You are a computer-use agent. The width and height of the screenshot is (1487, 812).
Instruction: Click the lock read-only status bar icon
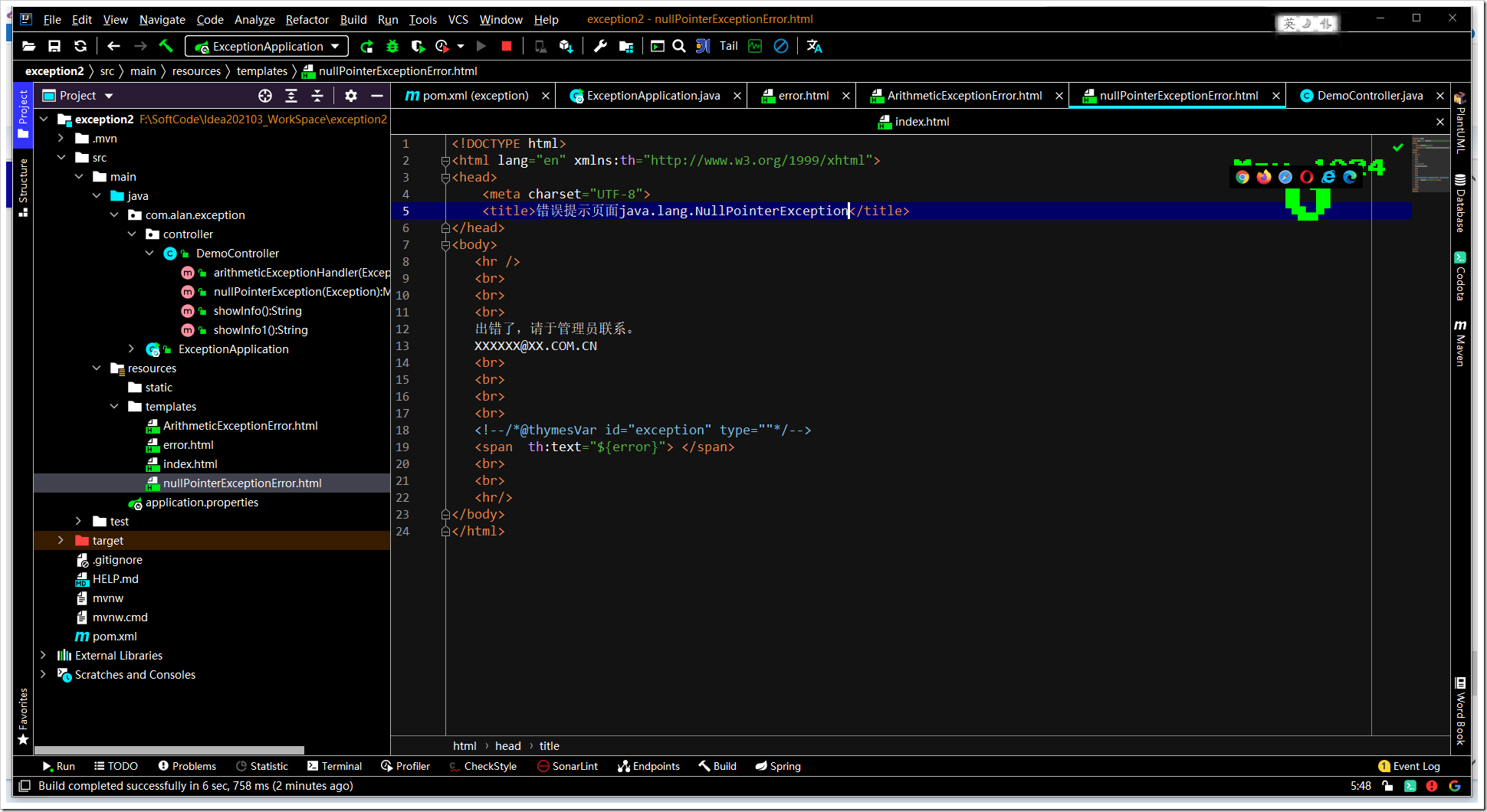(x=1387, y=786)
